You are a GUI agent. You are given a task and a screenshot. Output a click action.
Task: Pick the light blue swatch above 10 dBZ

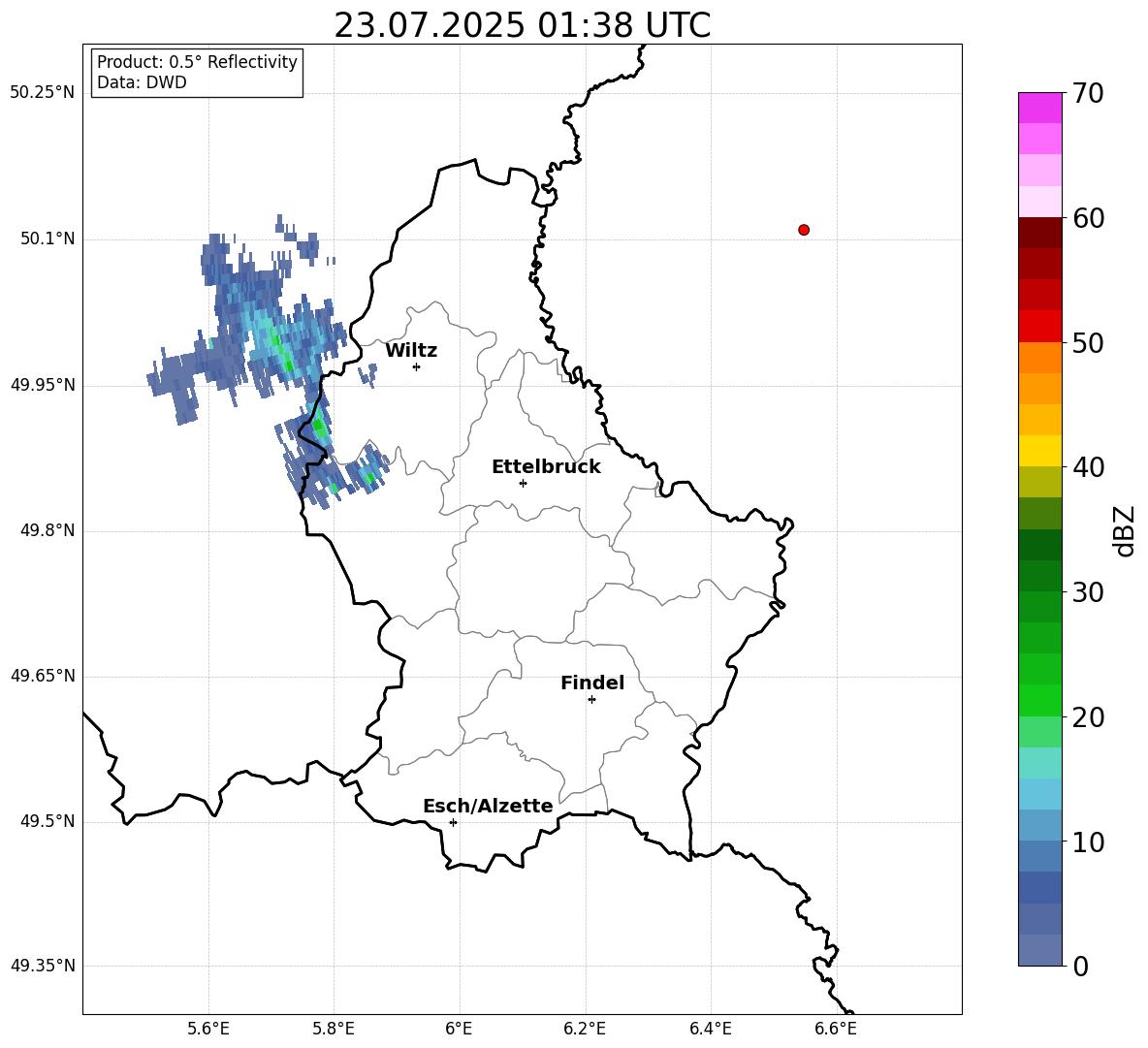pos(1040,825)
